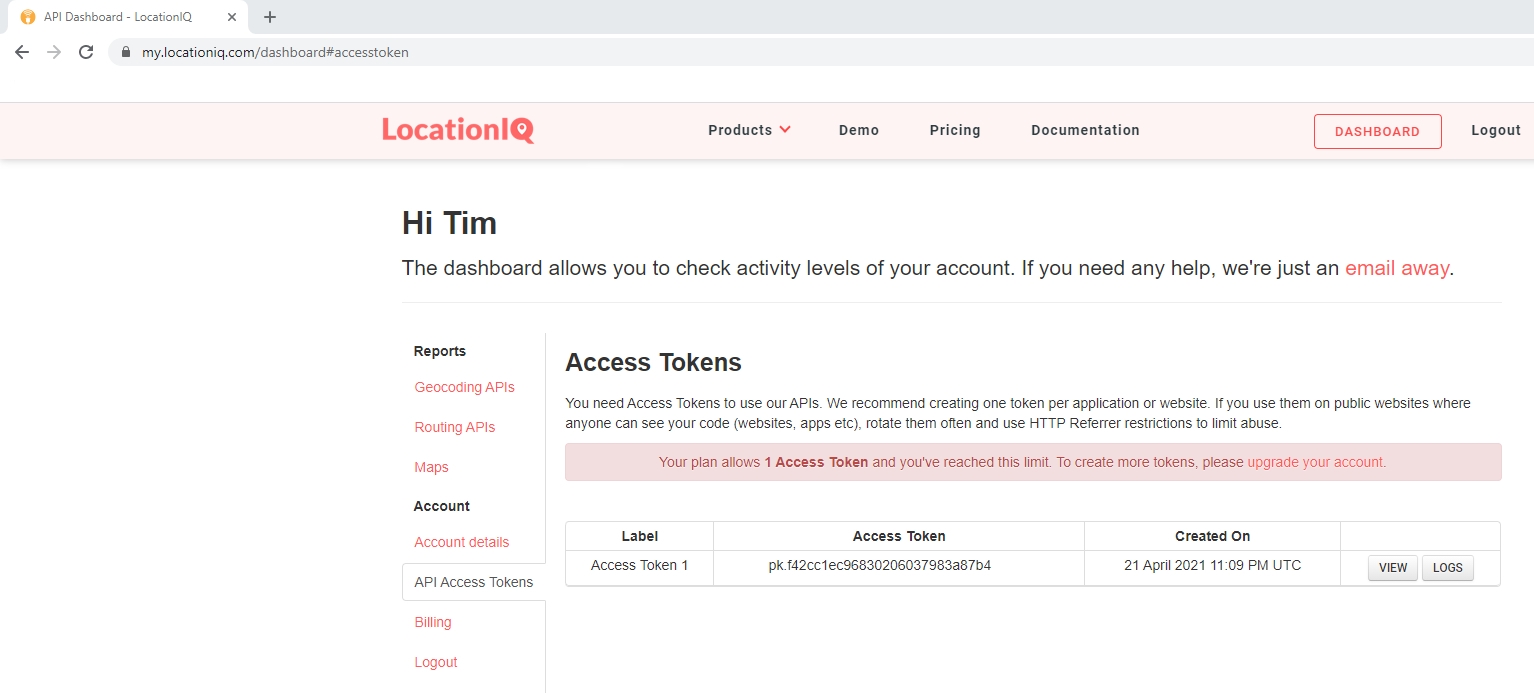Click the LocationIQ logo

point(457,129)
